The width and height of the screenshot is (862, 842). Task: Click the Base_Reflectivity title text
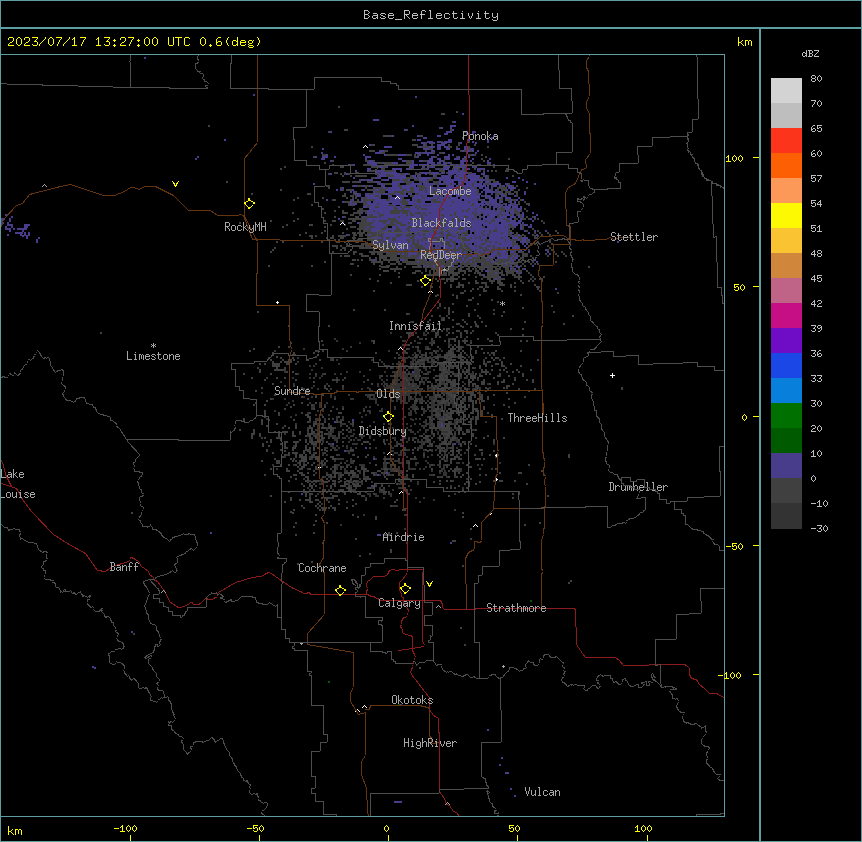(x=431, y=15)
